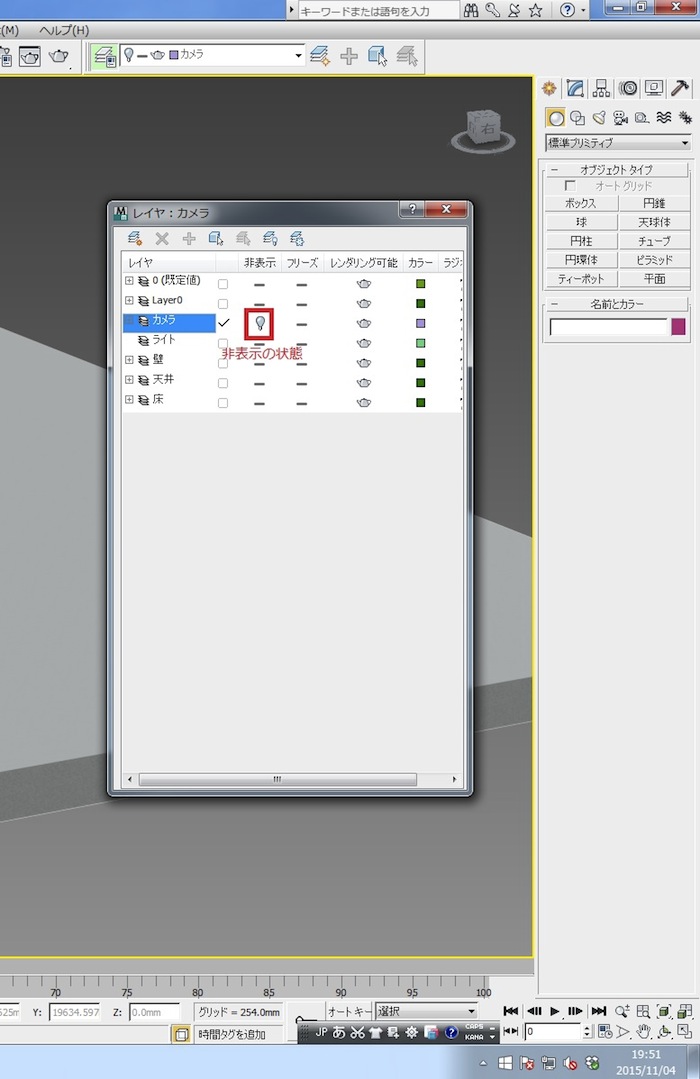Open the 標準プリミティブ dropdown
The width and height of the screenshot is (700, 1079).
[618, 143]
